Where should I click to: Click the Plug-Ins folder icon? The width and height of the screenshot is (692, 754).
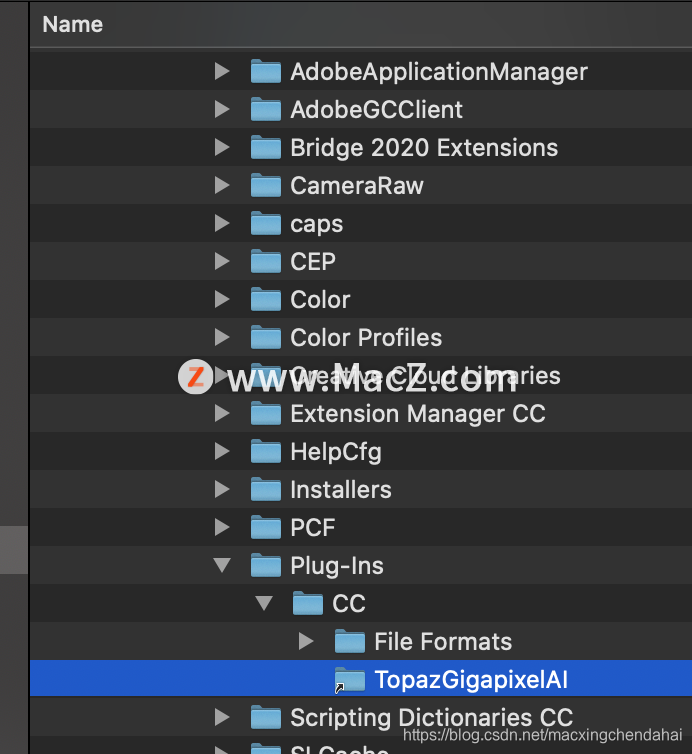pyautogui.click(x=266, y=565)
